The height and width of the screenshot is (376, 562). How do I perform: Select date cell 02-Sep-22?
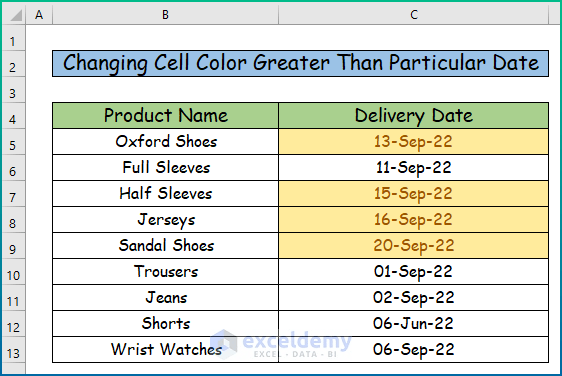[x=414, y=298]
